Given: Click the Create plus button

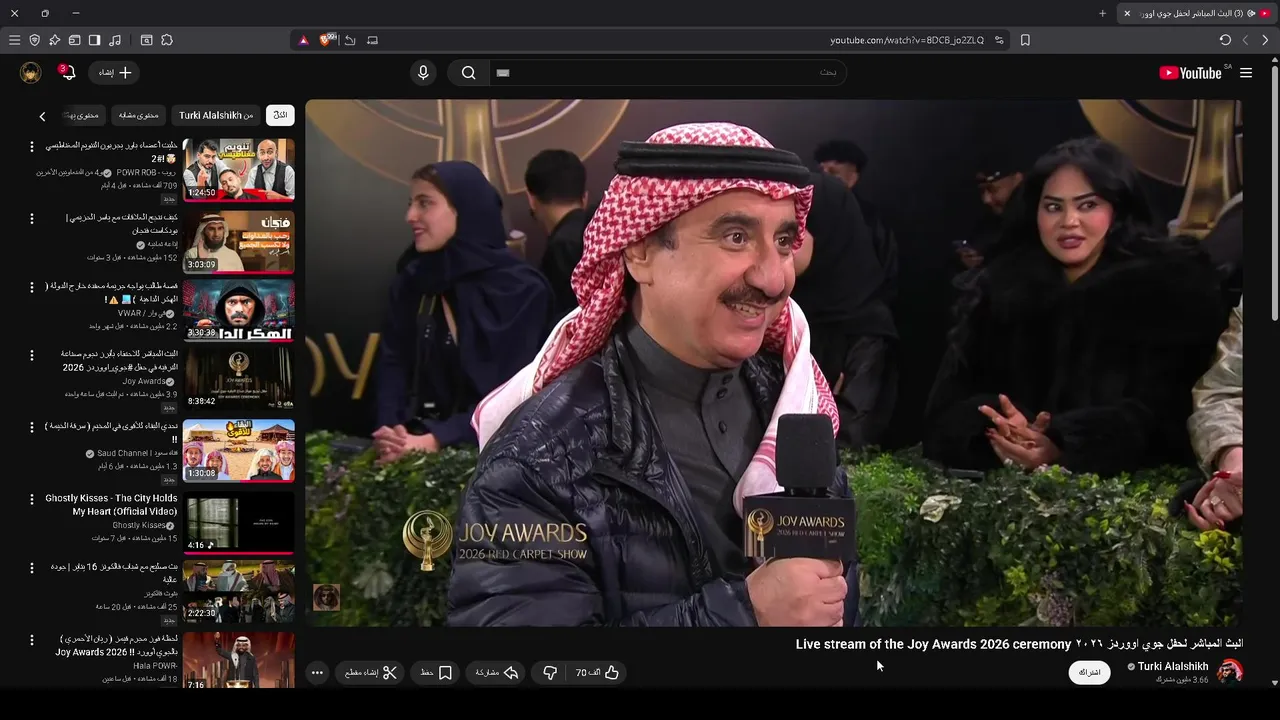Looking at the screenshot, I should point(115,72).
